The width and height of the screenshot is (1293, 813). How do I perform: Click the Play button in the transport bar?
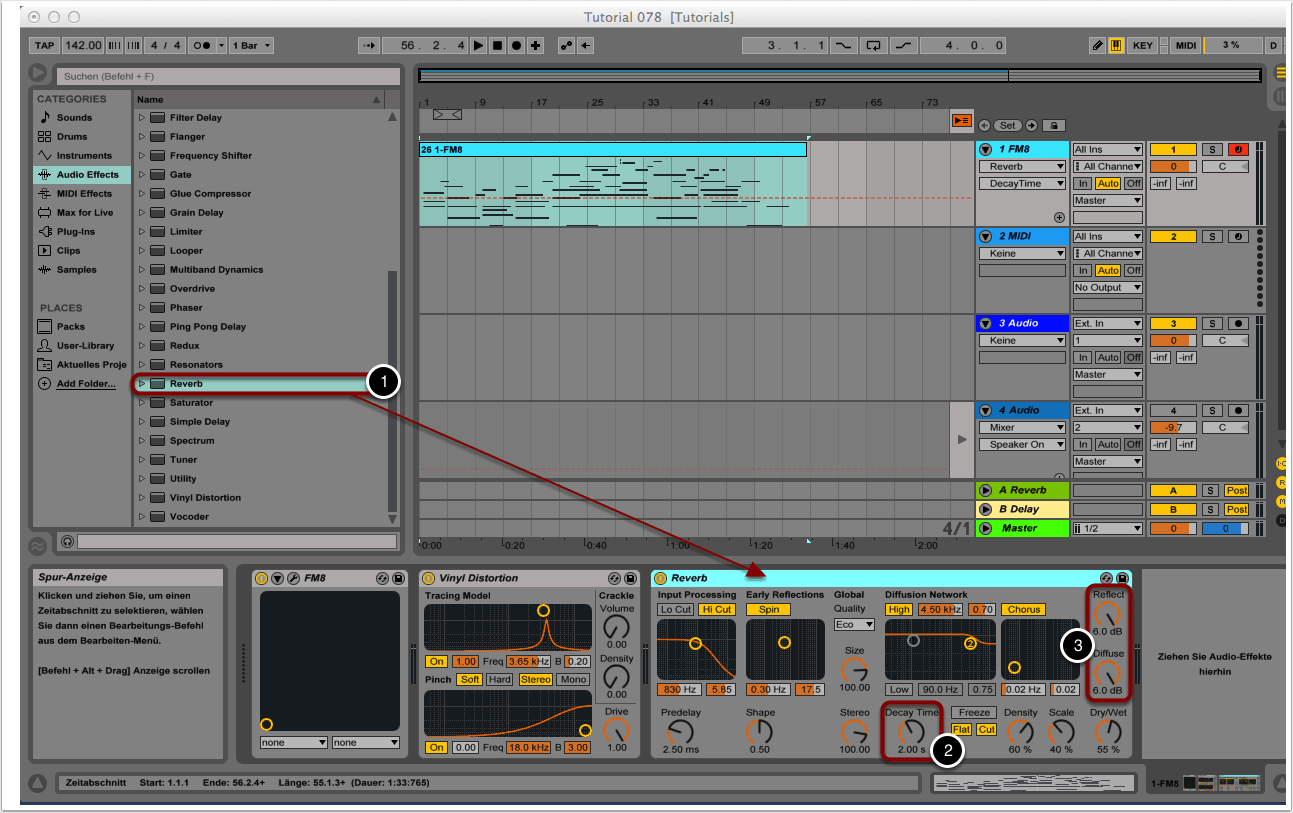click(x=478, y=45)
